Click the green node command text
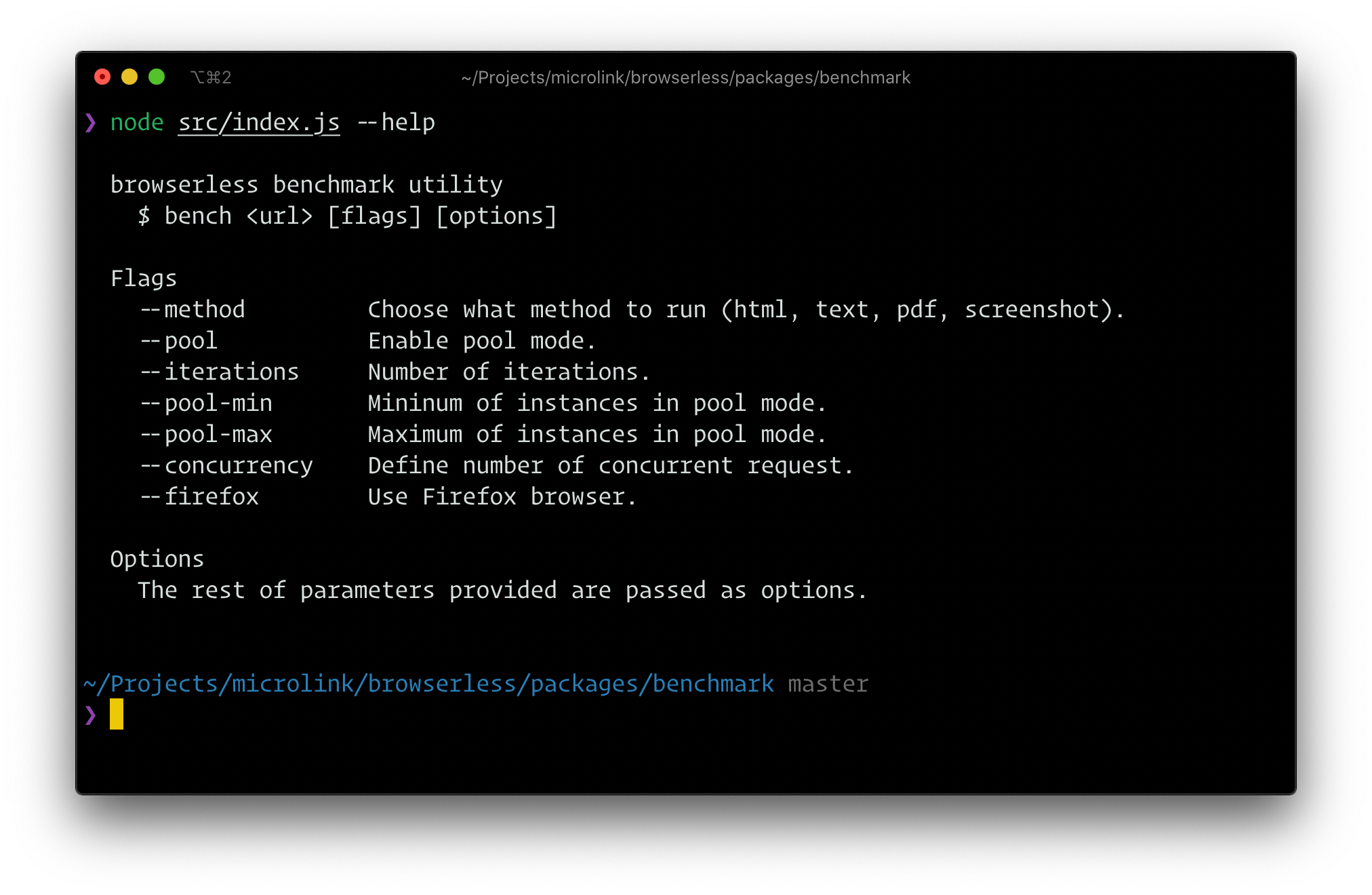 tap(137, 123)
